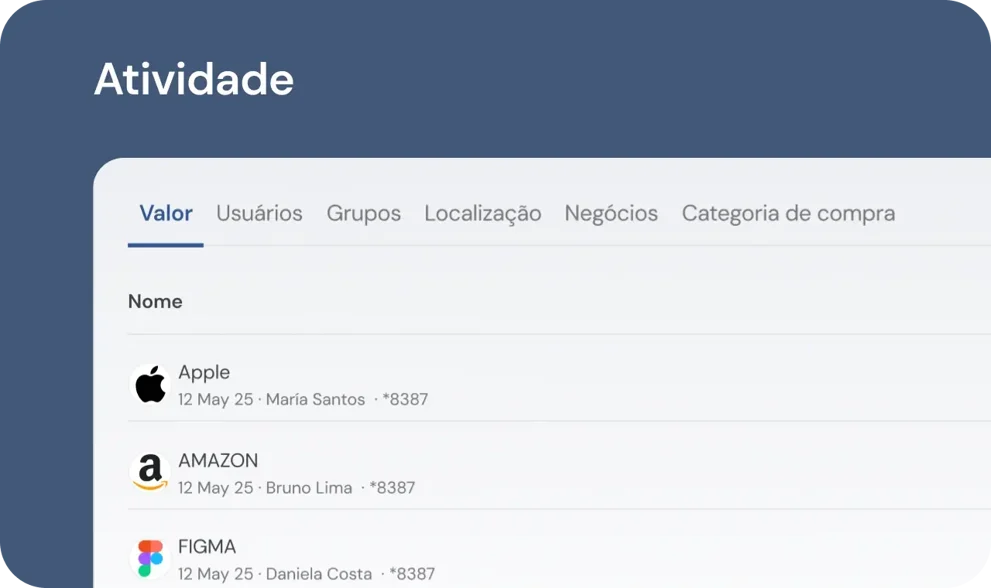Click card number *8387 on Apple row
The image size is (991, 588).
(406, 398)
